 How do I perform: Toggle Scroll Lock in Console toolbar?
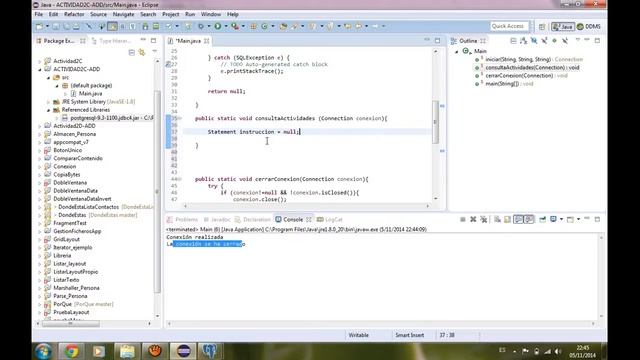click(507, 219)
